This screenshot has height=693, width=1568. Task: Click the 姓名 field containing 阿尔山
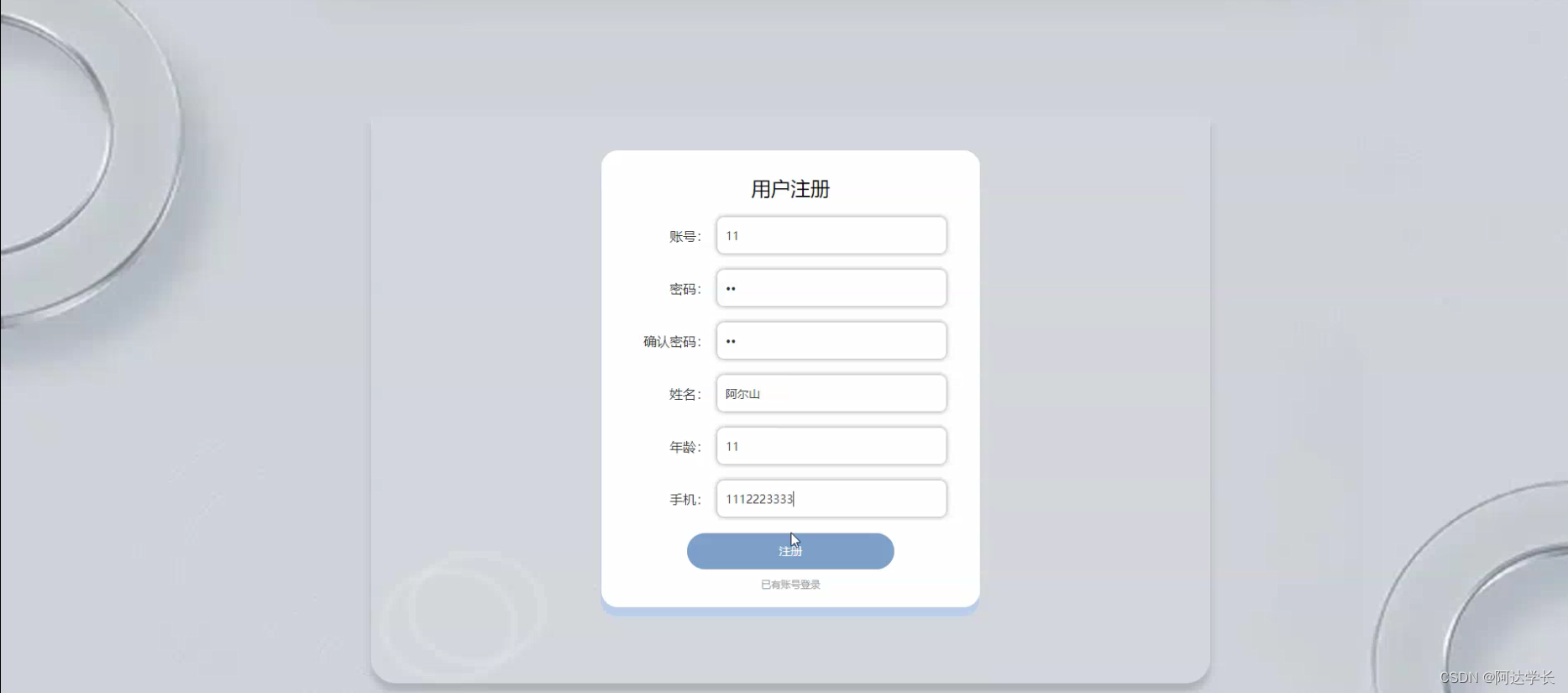[831, 393]
